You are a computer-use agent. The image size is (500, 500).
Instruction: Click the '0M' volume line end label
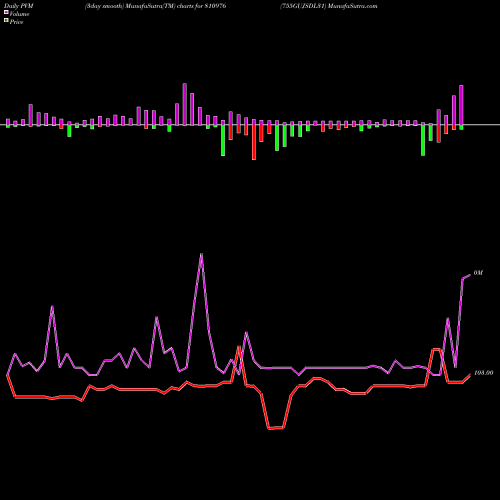coord(478,273)
